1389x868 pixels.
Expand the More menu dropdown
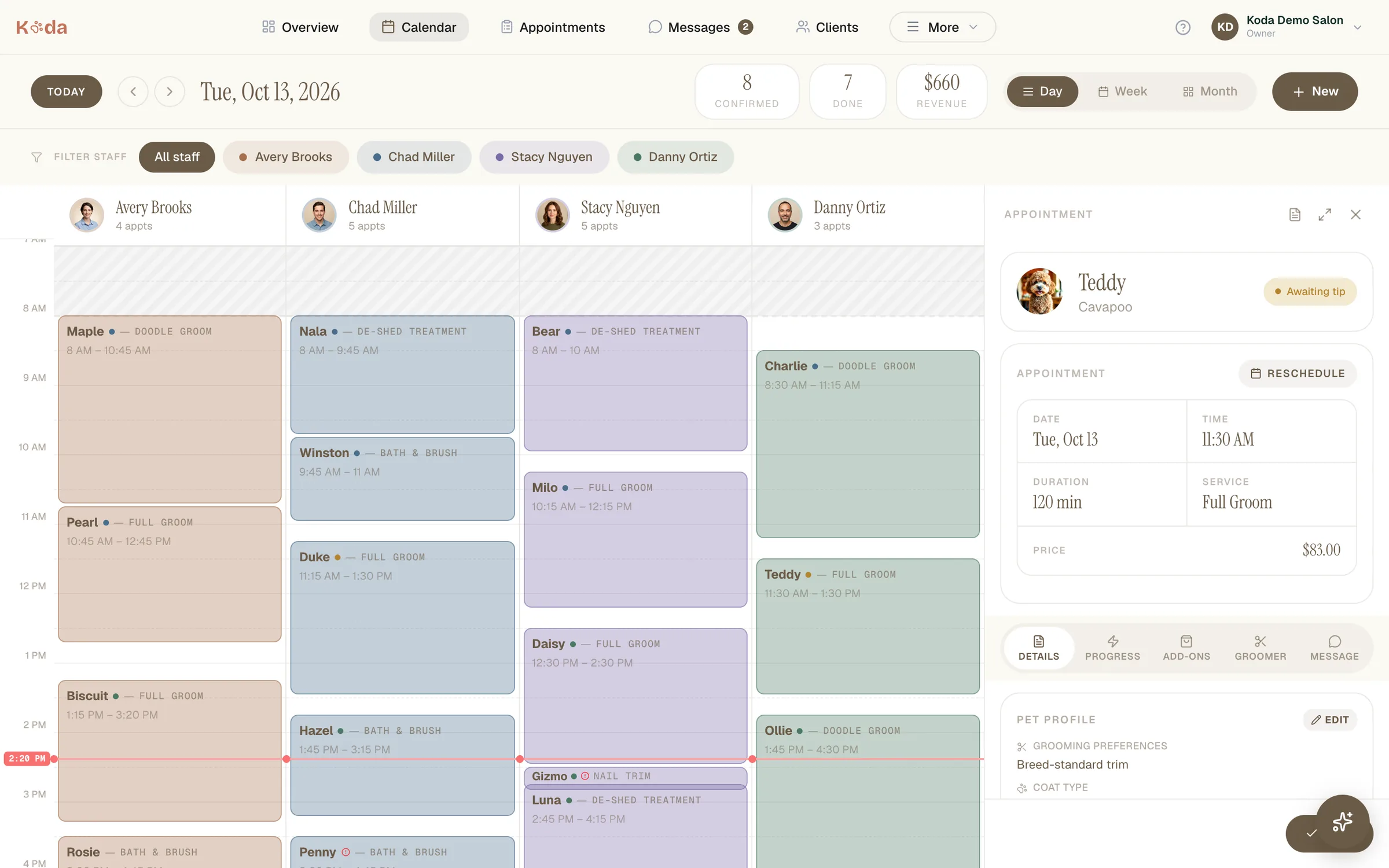942,27
